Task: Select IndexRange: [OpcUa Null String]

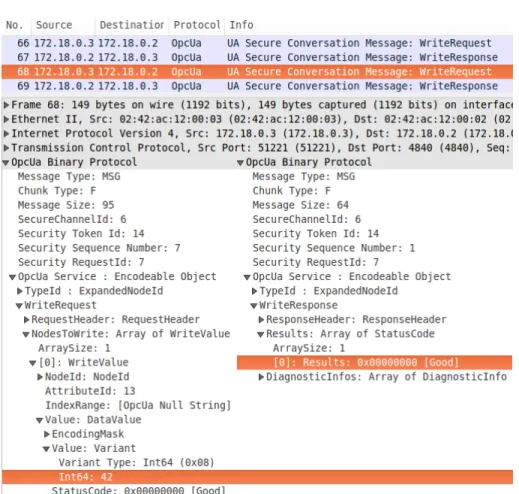Action: click(138, 405)
